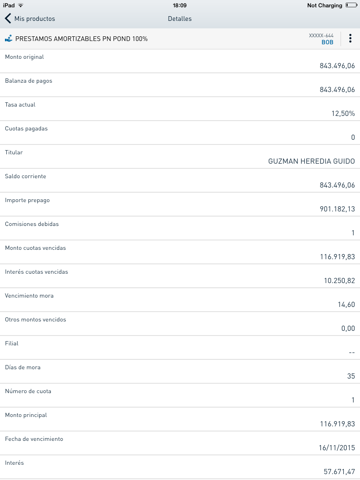Tap the back chevron arrow icon
Screen dimensions: 360x480
point(8,18)
